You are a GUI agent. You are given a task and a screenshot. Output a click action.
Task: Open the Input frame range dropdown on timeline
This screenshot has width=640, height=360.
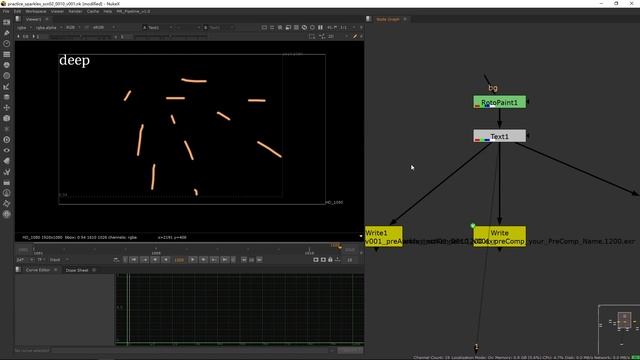[x=59, y=260]
